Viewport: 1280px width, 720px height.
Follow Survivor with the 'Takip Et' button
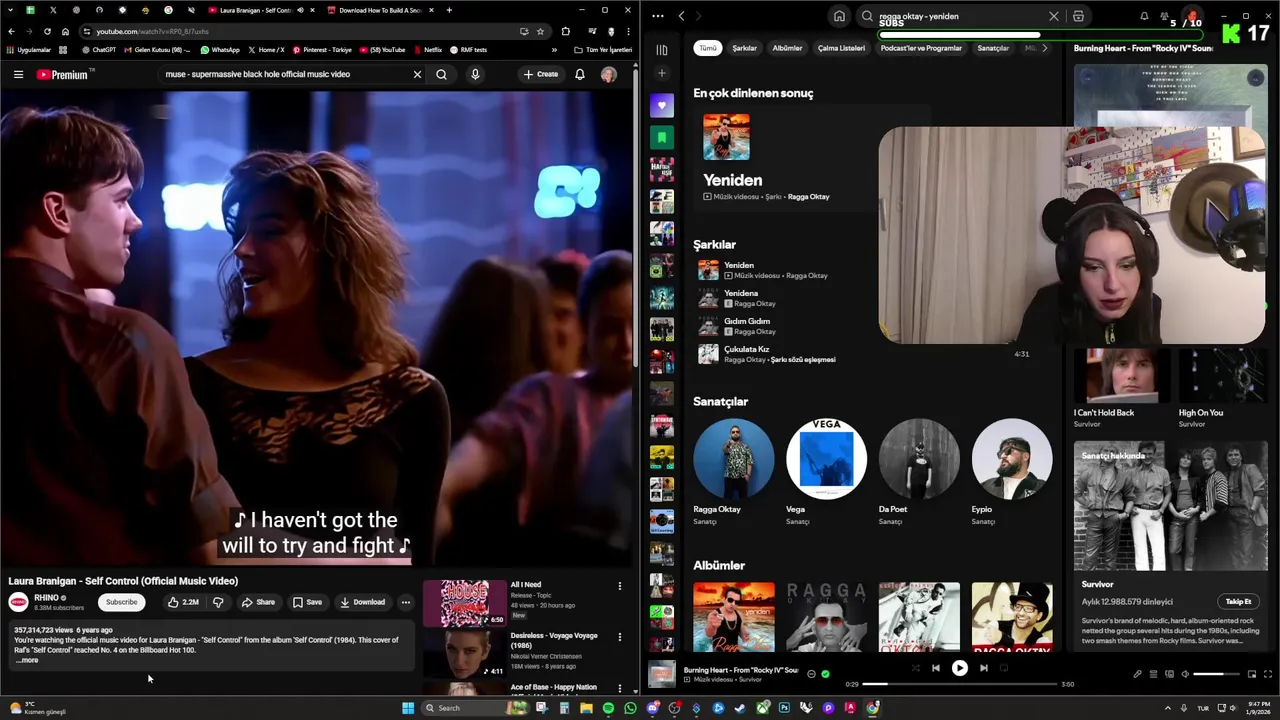pos(1238,602)
